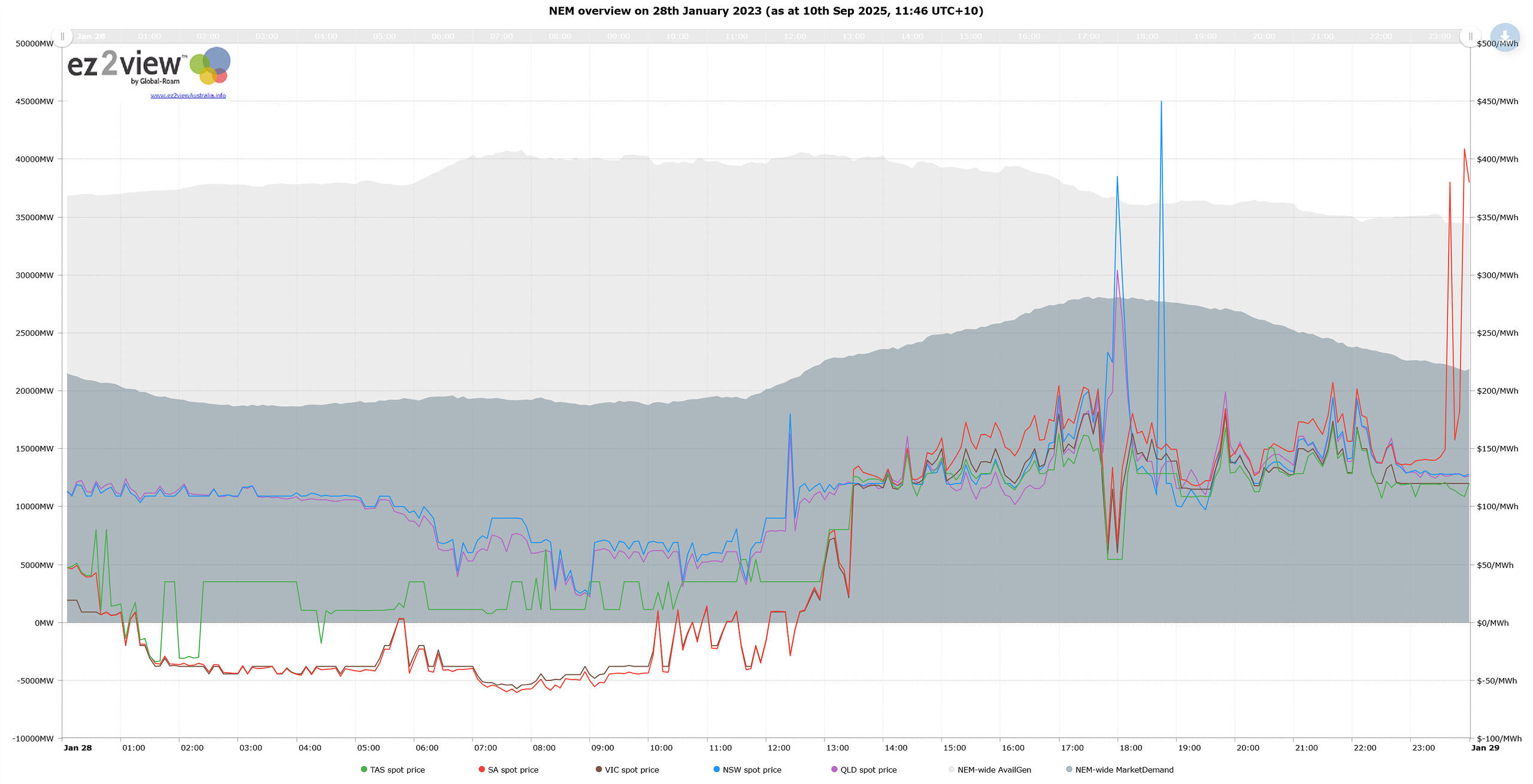Click the $-100/MWh right axis label
1533x784 pixels.
pyautogui.click(x=1499, y=739)
